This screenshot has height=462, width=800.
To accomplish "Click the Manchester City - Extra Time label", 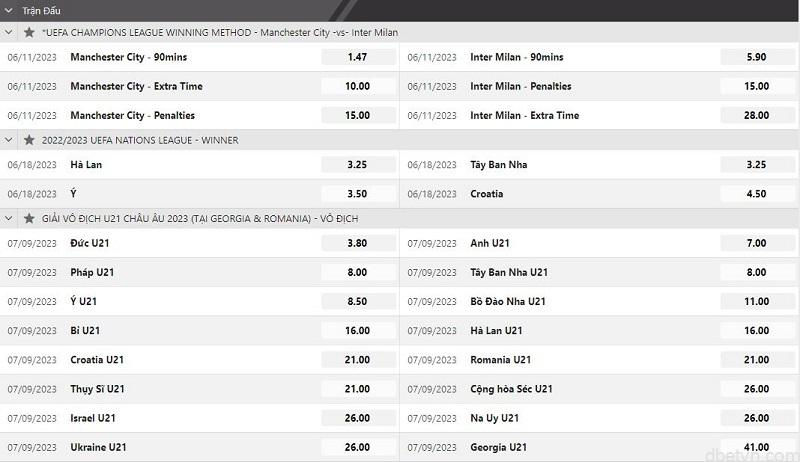I will [136, 86].
